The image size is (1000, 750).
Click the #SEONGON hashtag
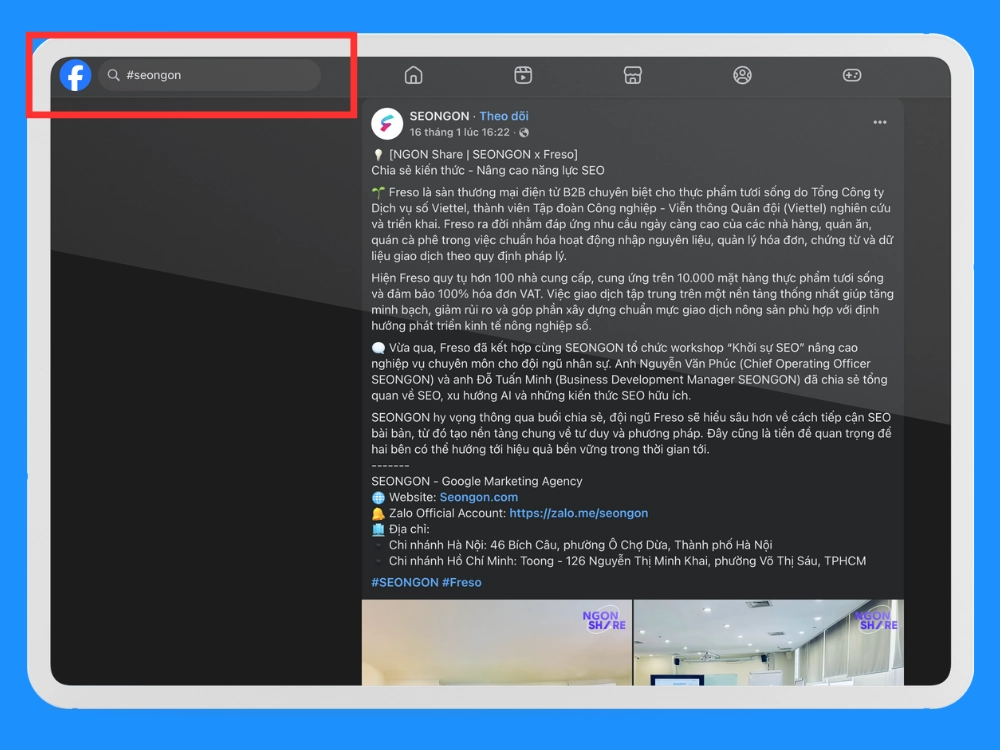[x=405, y=582]
